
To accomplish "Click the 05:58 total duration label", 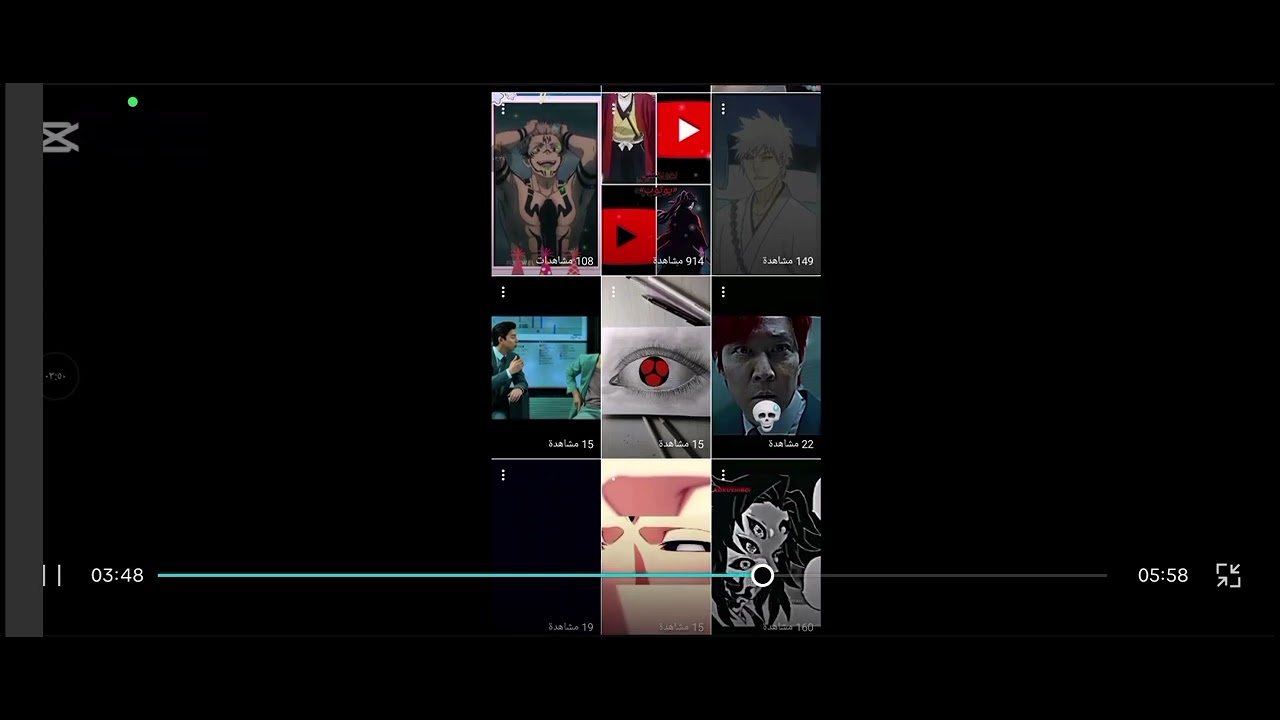I will [1163, 575].
